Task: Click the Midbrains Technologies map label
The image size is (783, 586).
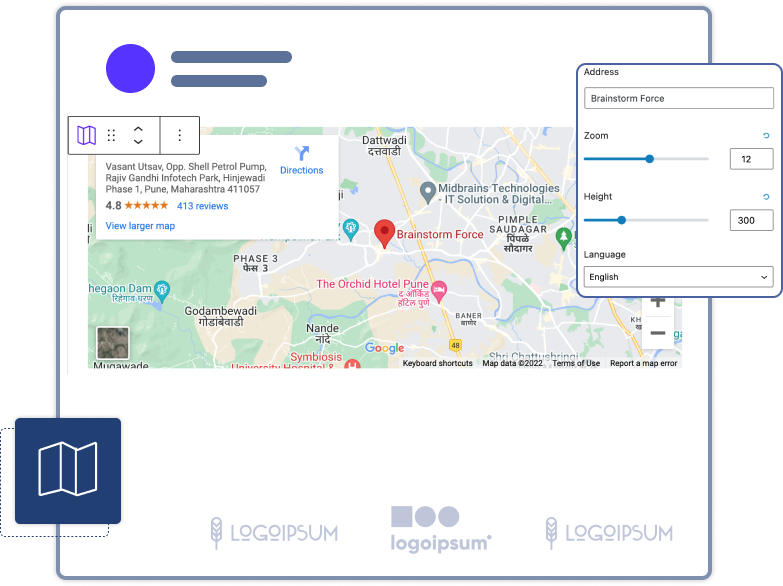Action: pos(498,194)
